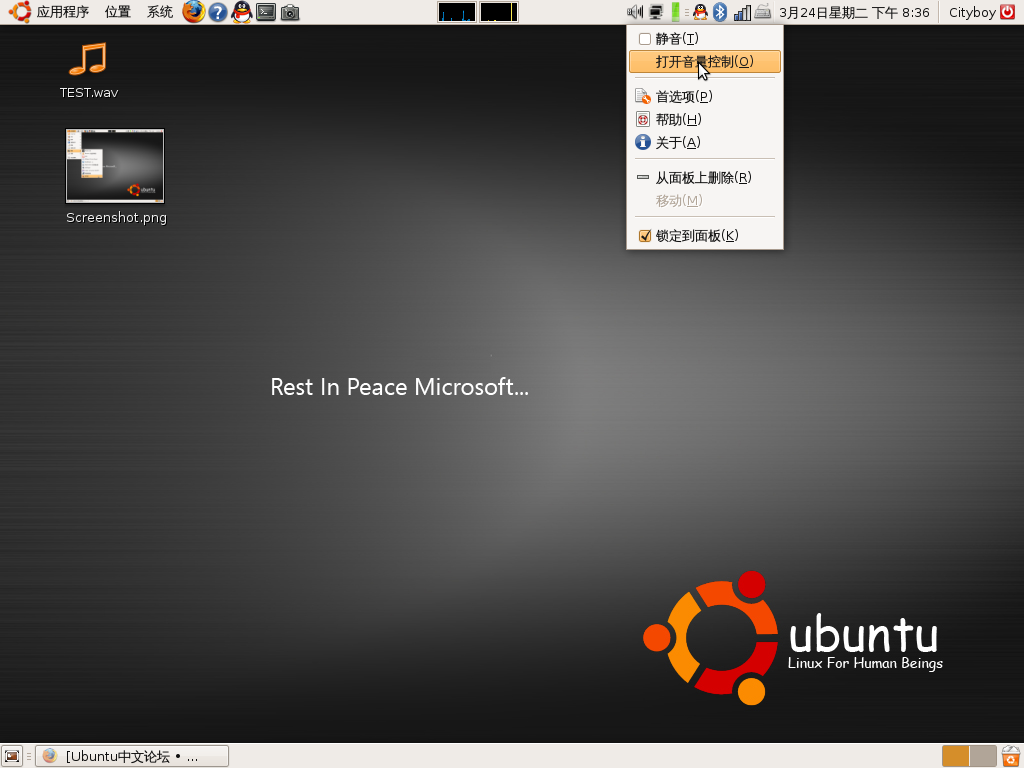
Task: Open the Help launcher question-mark icon
Action: [217, 12]
